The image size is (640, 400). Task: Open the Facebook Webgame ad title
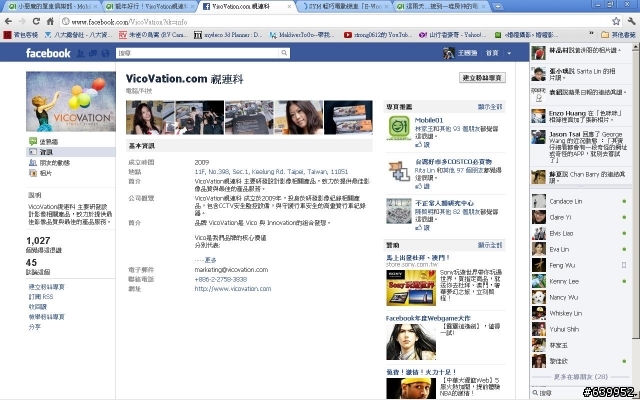(428, 318)
